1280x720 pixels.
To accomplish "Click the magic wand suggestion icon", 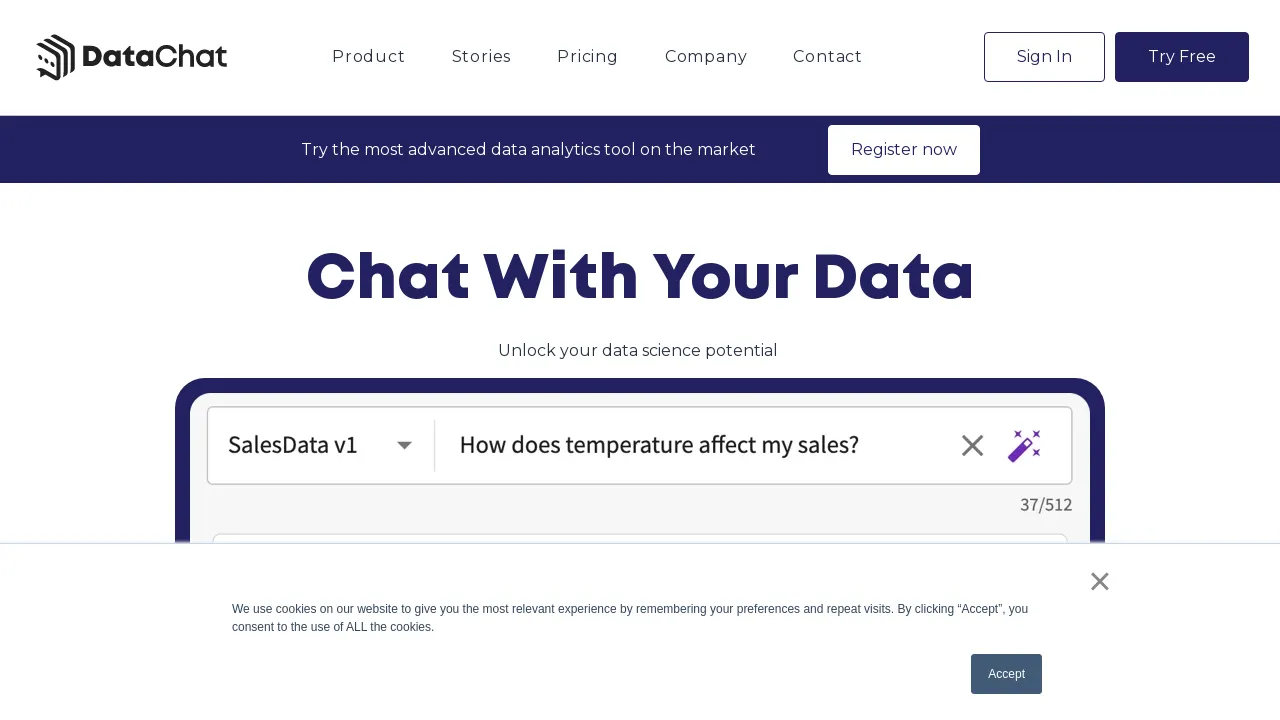I will pos(1025,445).
